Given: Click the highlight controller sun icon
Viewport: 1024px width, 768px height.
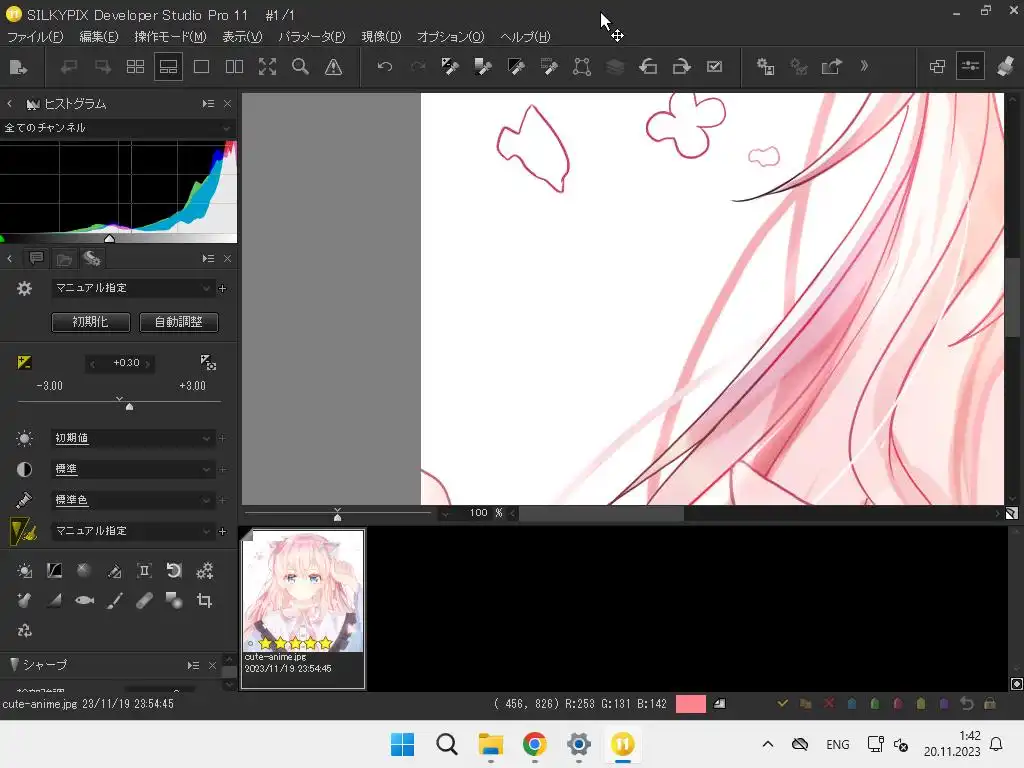Looking at the screenshot, I should click(24, 571).
